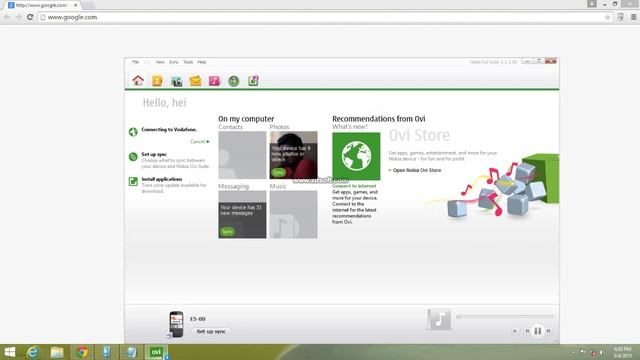Viewport: 640px width, 360px height.
Task: Pause playback in the music player
Action: pos(538,331)
